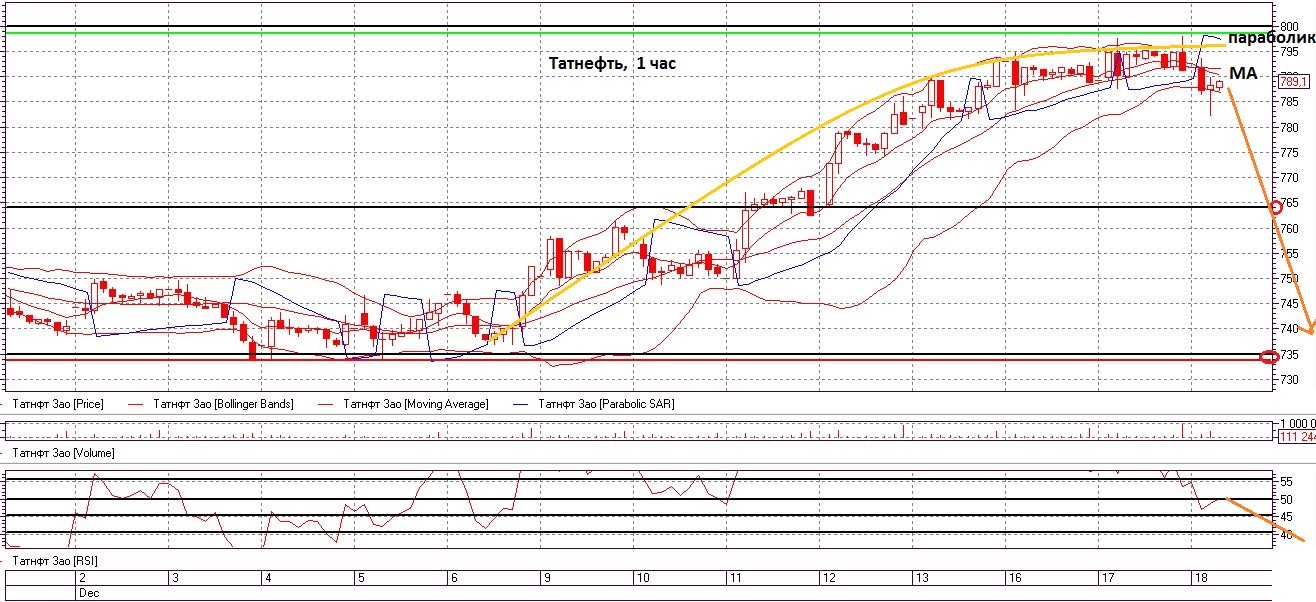Select date 9 on the time axis
This screenshot has height=602, width=1316.
547,578
